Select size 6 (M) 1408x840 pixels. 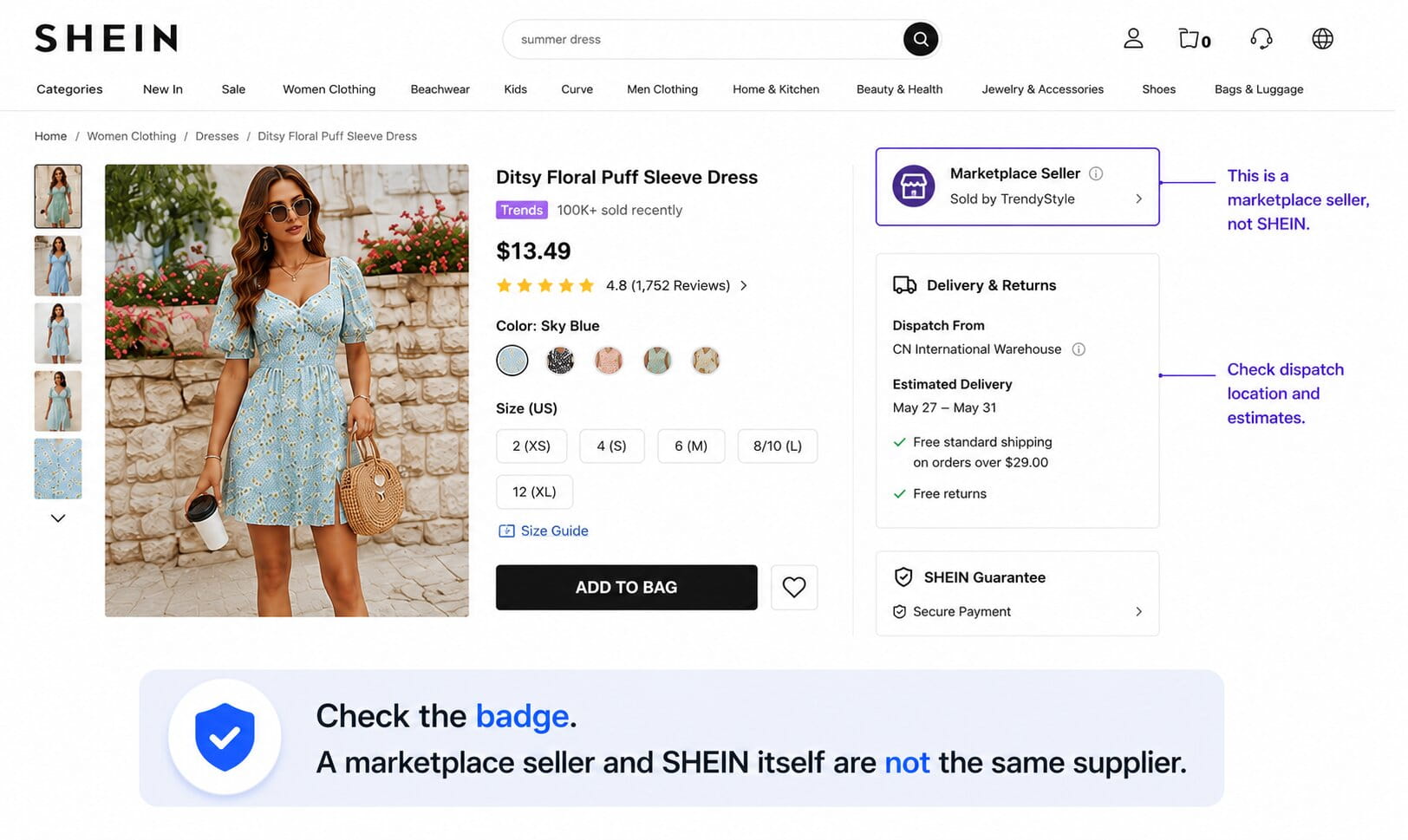pos(691,446)
